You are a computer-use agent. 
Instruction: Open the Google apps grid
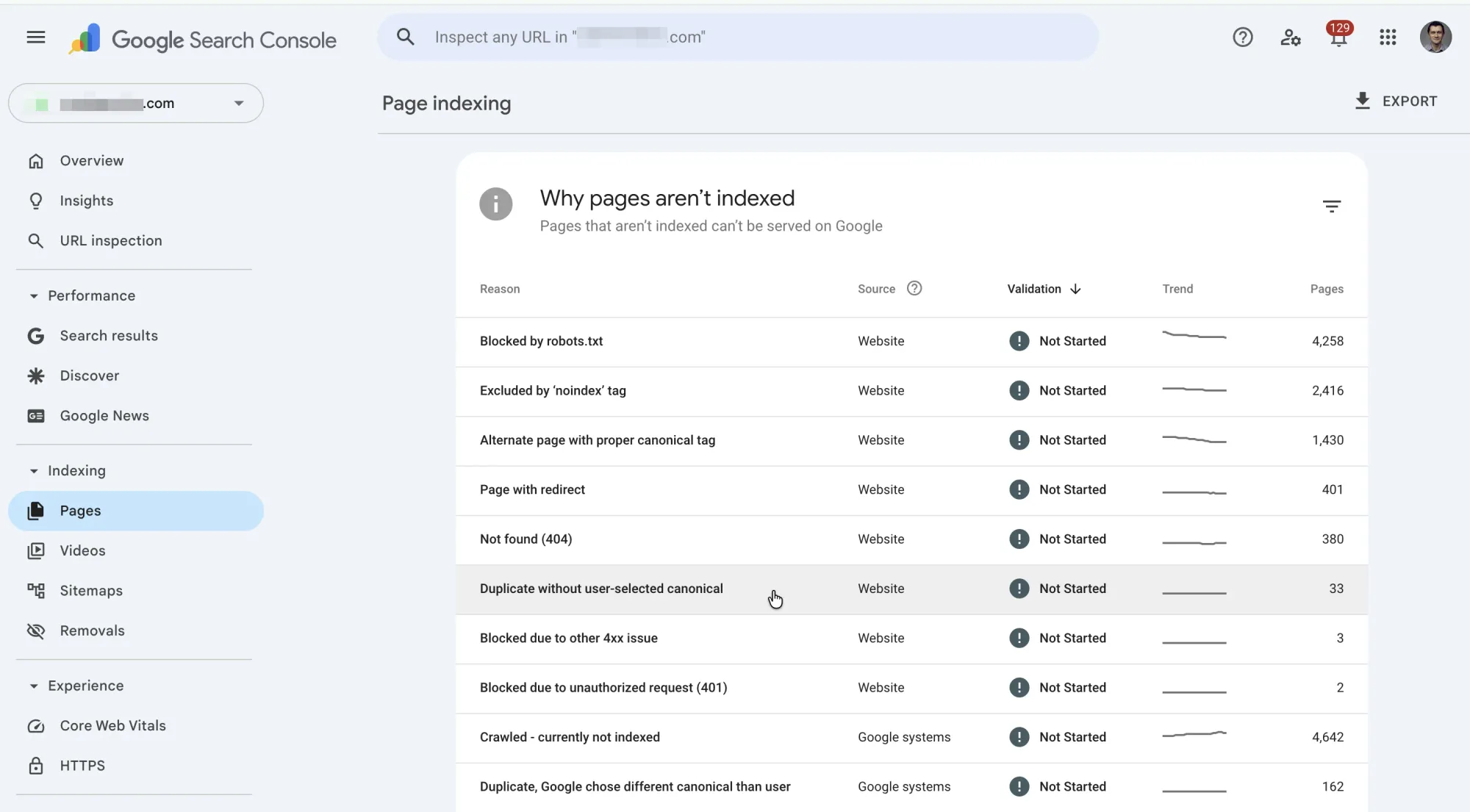(x=1388, y=37)
